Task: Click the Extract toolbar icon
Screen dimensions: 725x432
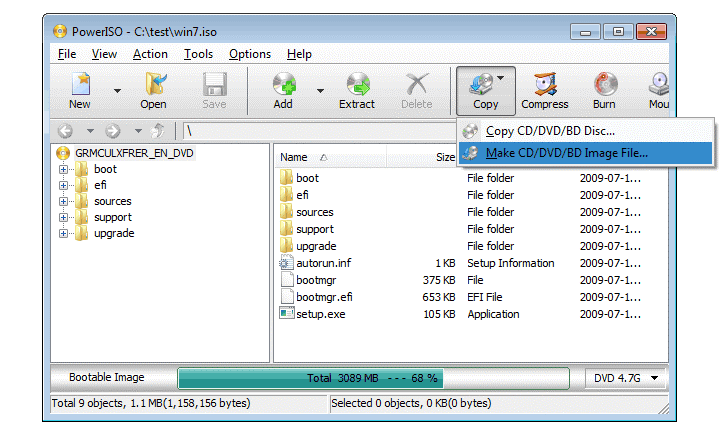Action: [x=357, y=91]
